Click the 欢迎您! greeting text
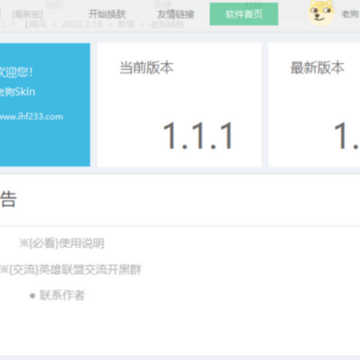The height and width of the screenshot is (360, 360). (16, 72)
